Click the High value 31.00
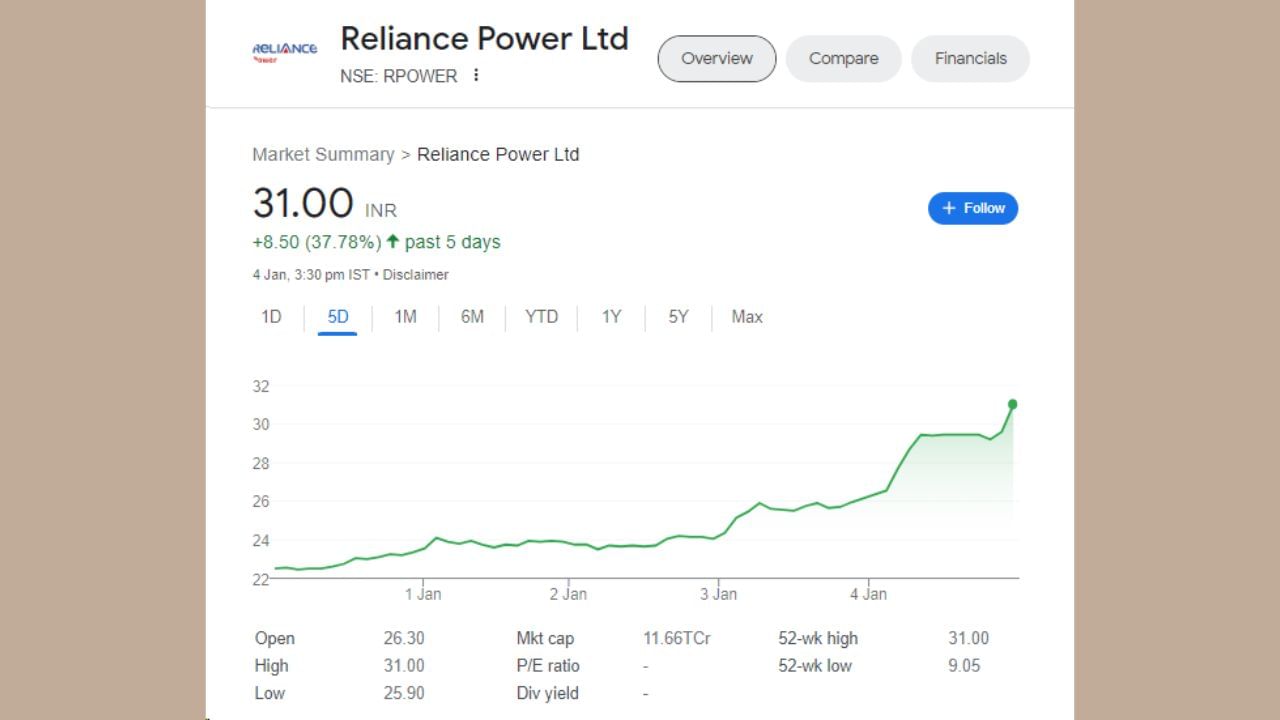1280x720 pixels. point(404,665)
